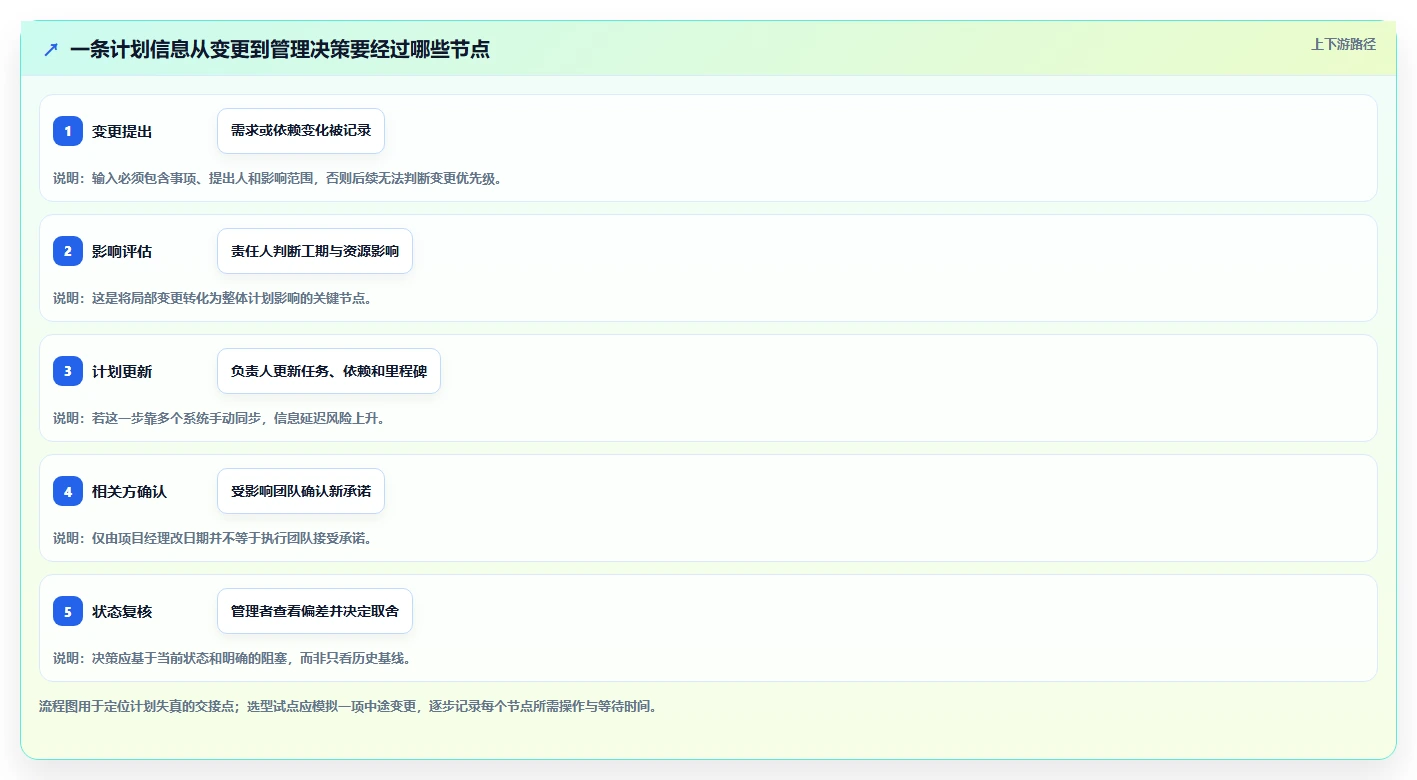Click the 计划更新 step name
1417x780 pixels.
click(x=122, y=371)
